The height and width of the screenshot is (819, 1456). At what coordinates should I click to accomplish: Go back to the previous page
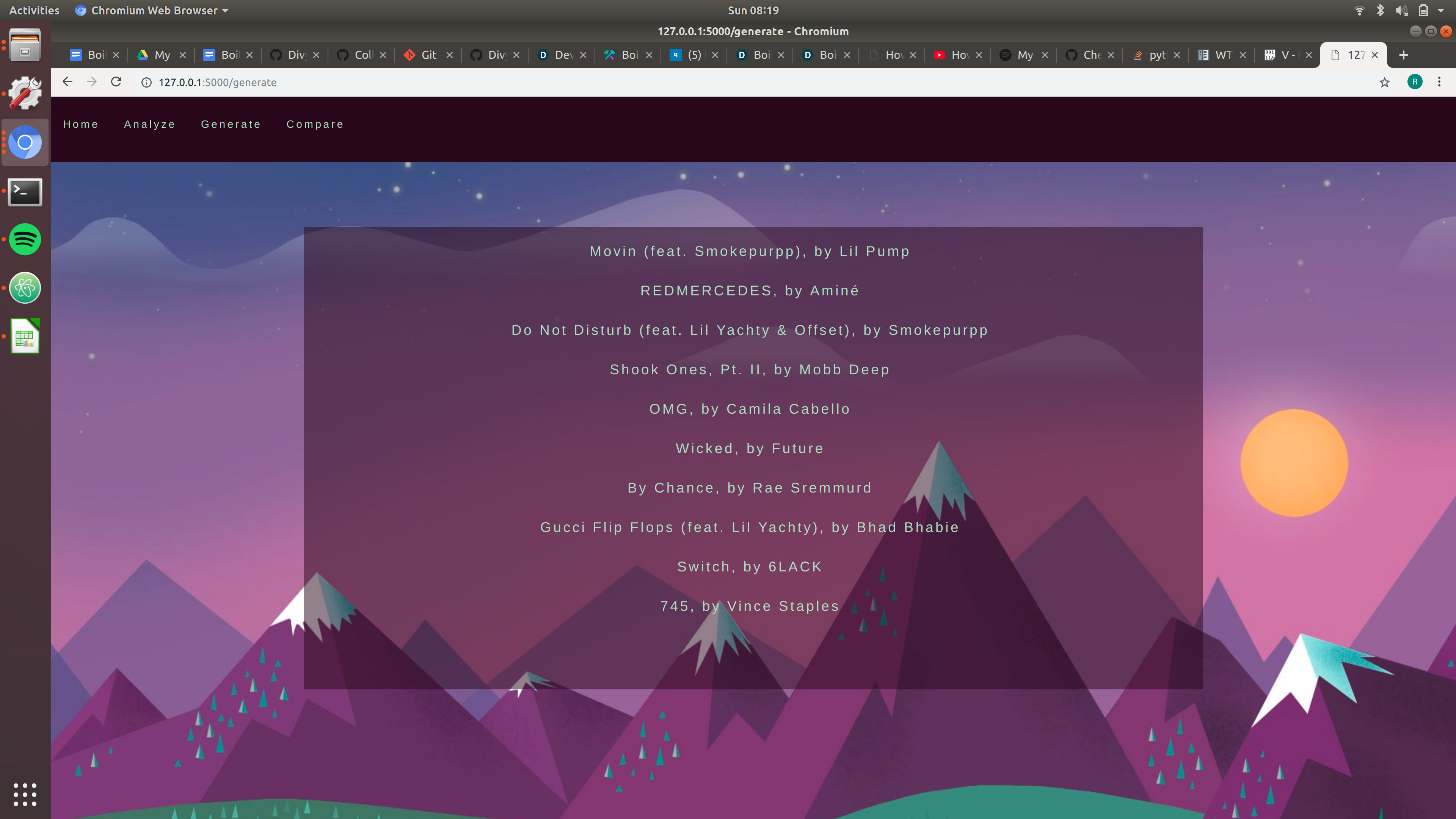[67, 82]
